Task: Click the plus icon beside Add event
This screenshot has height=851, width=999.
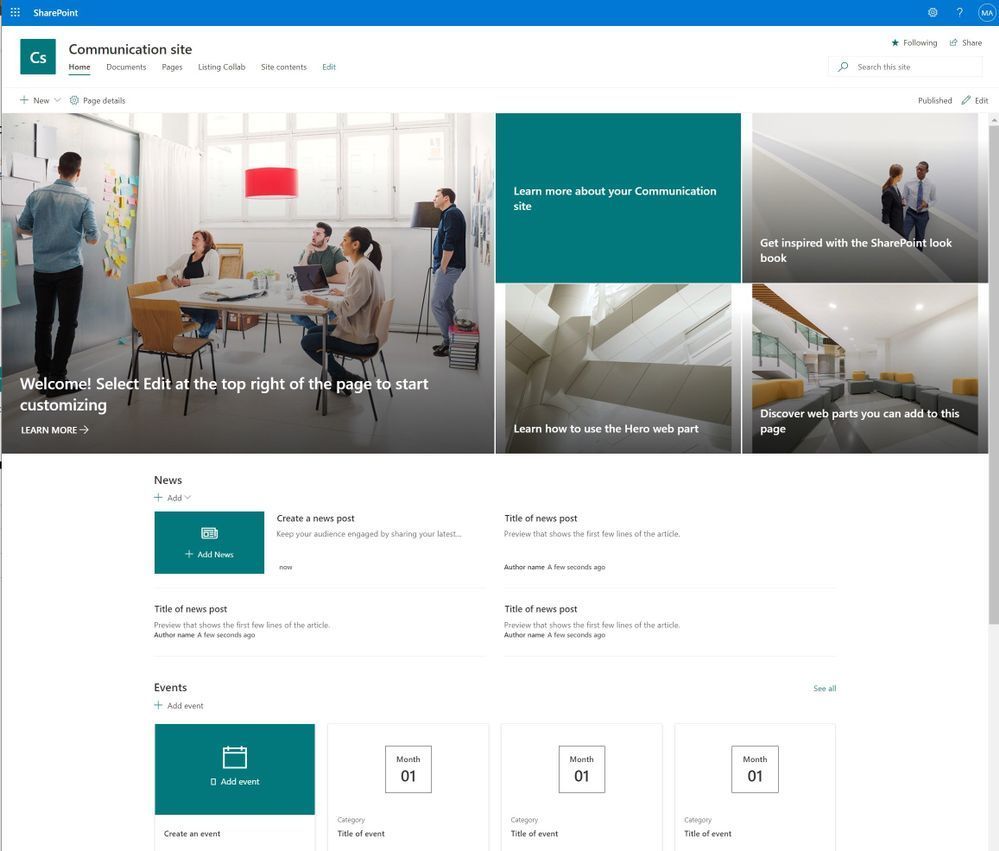Action: [158, 705]
